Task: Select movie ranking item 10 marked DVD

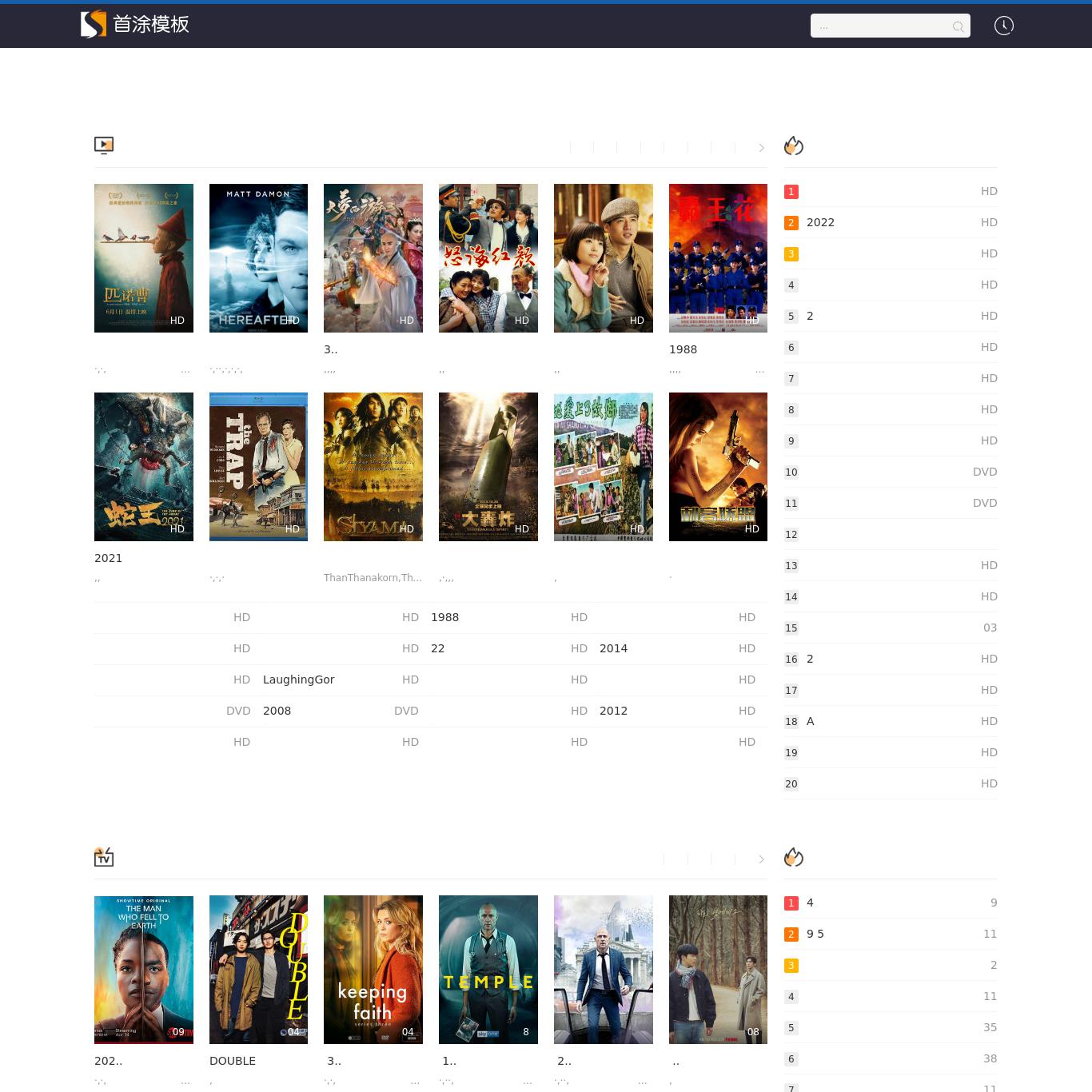Action: 891,472
